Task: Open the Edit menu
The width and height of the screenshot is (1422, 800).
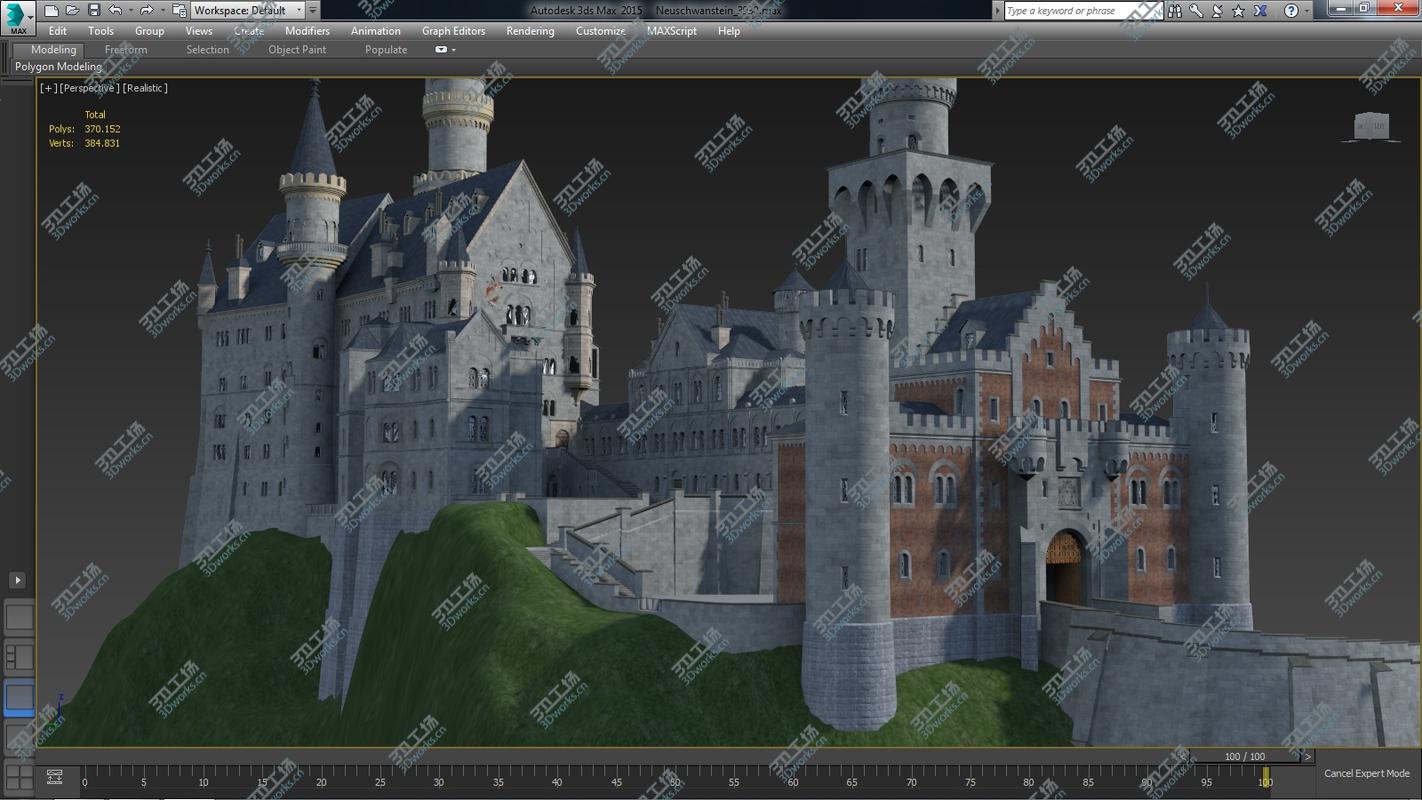Action: tap(58, 31)
